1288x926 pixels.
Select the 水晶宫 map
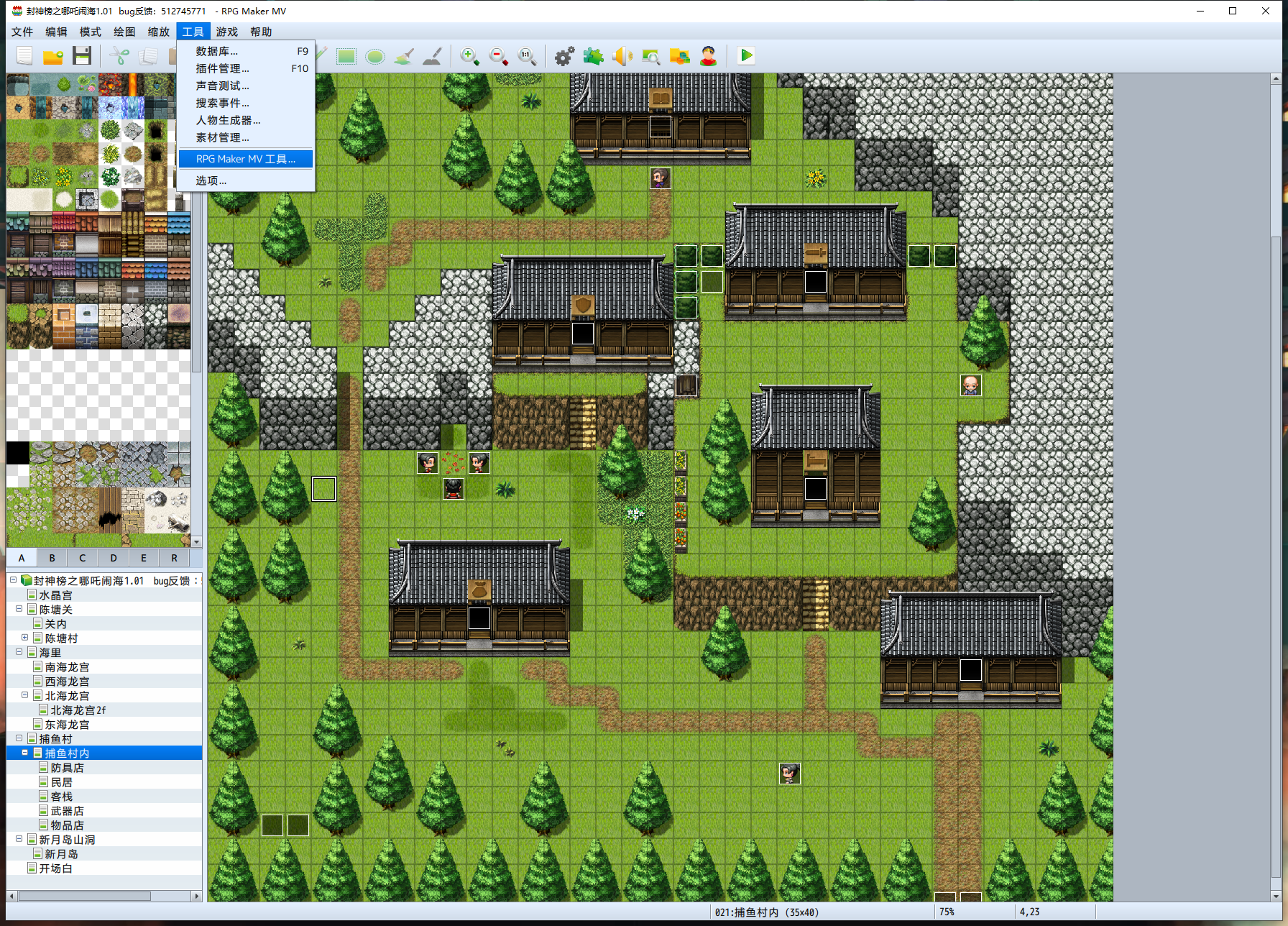56,595
